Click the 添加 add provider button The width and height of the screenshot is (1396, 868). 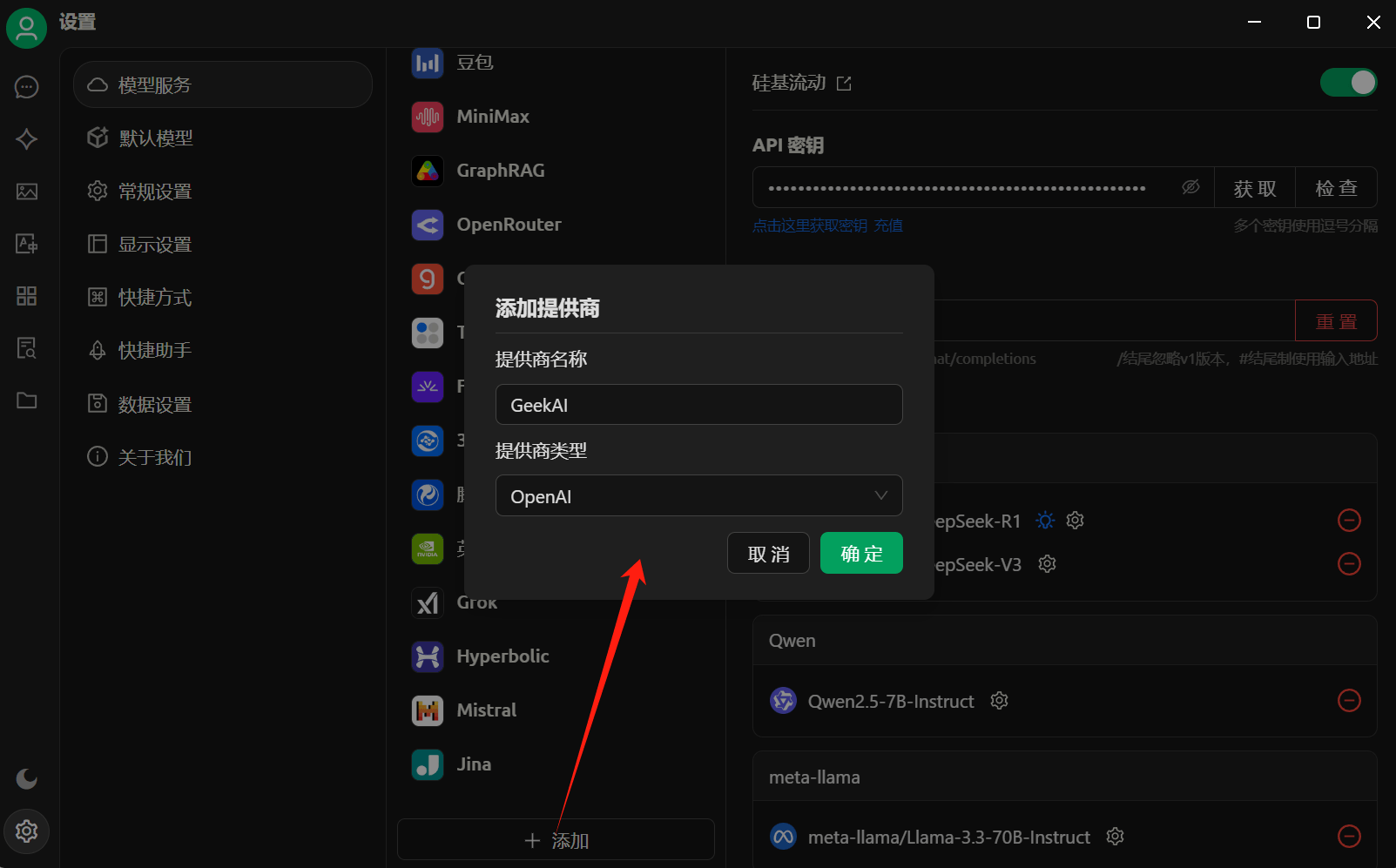pyautogui.click(x=556, y=840)
